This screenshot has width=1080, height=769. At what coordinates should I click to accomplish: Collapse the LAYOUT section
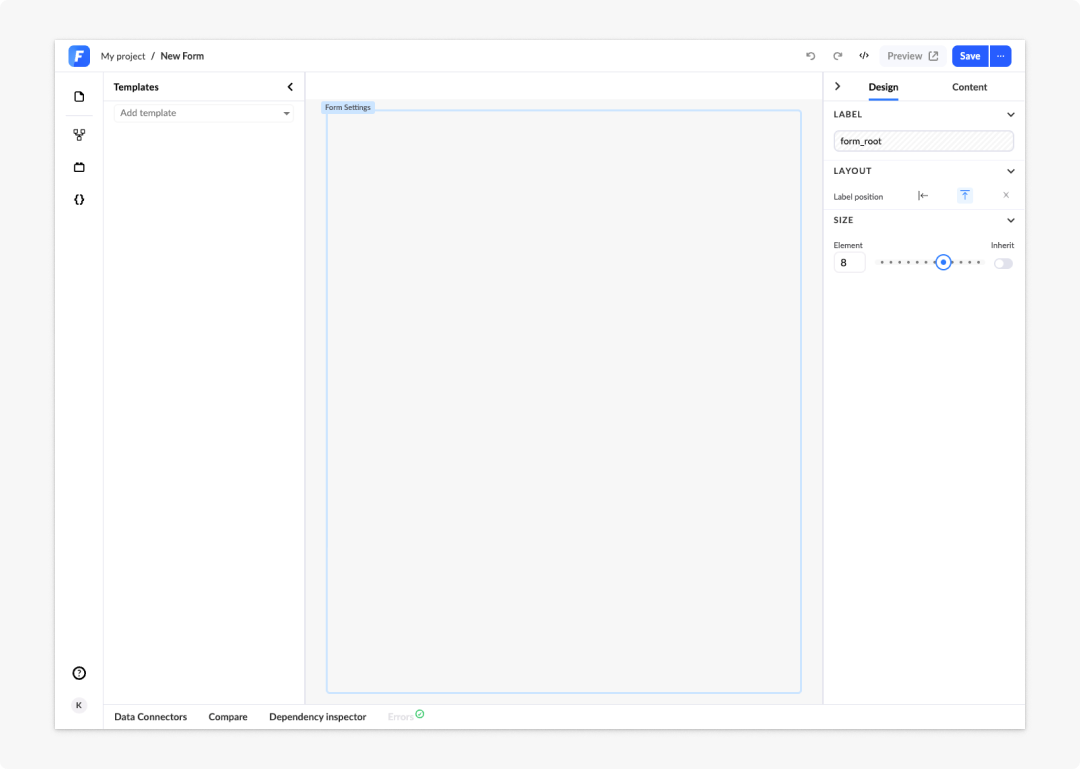tap(1010, 171)
